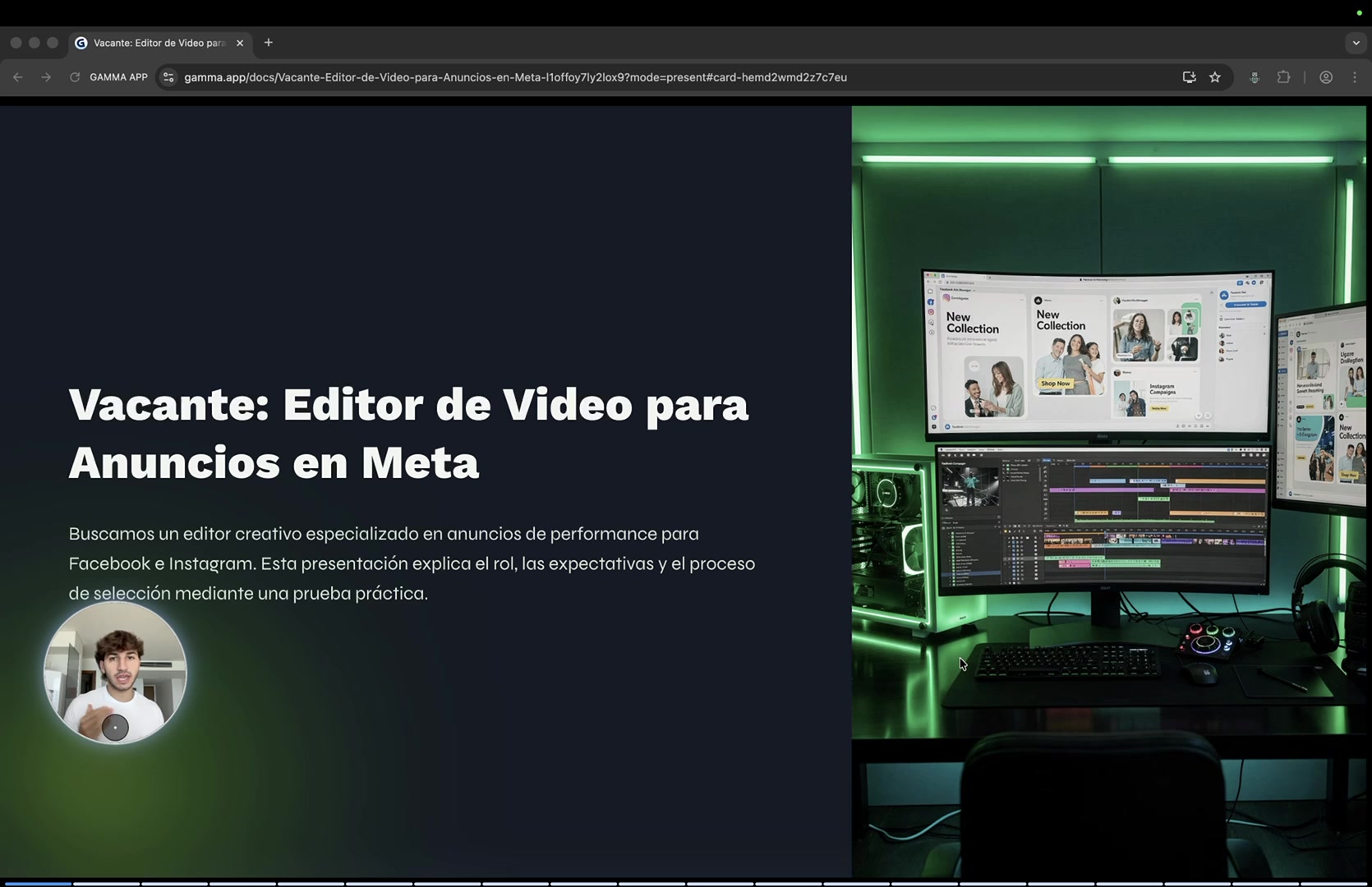
Task: Click the browser forward arrow
Action: click(x=46, y=77)
